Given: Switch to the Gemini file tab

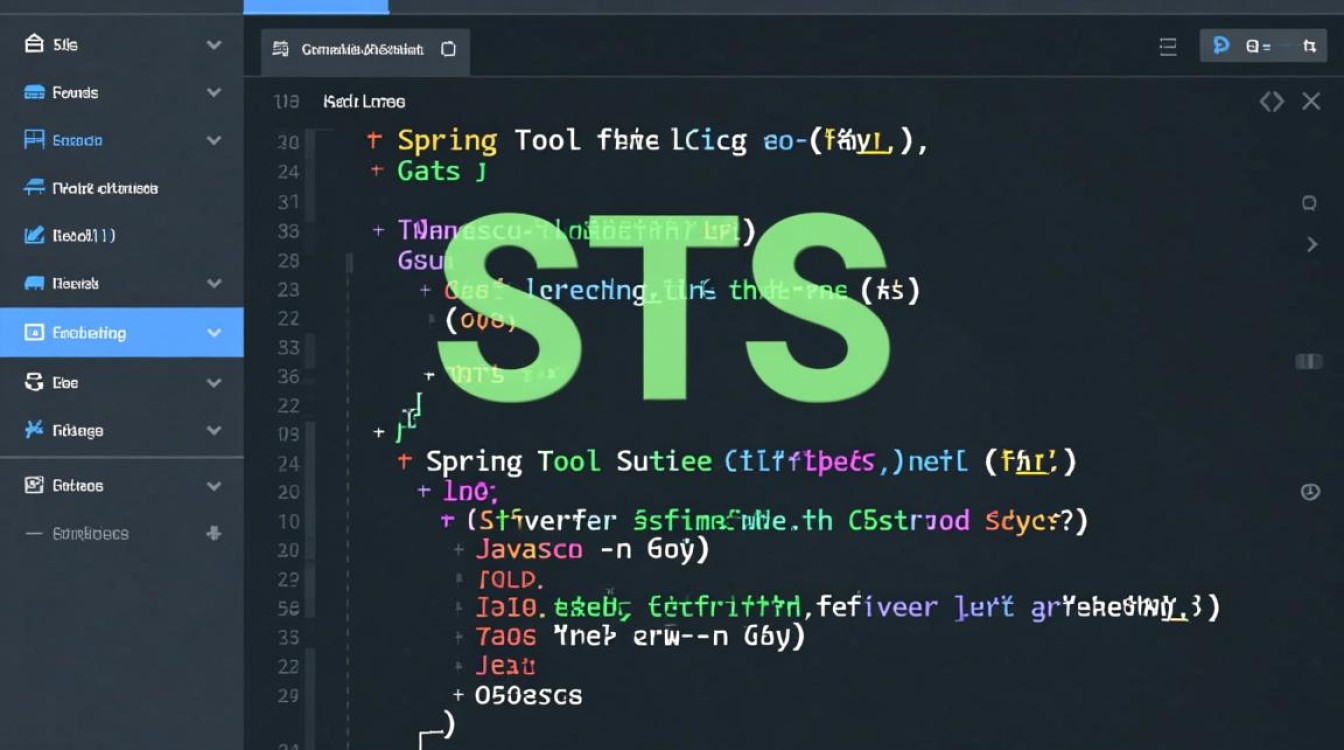Looking at the screenshot, I should 363,48.
